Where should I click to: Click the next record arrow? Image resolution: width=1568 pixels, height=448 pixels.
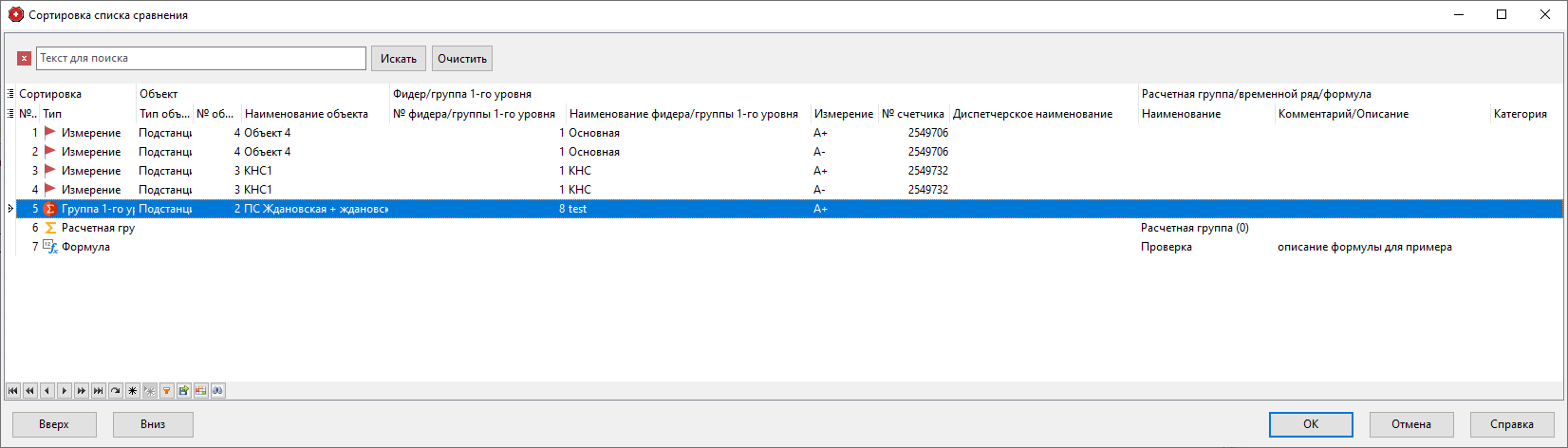[x=64, y=390]
